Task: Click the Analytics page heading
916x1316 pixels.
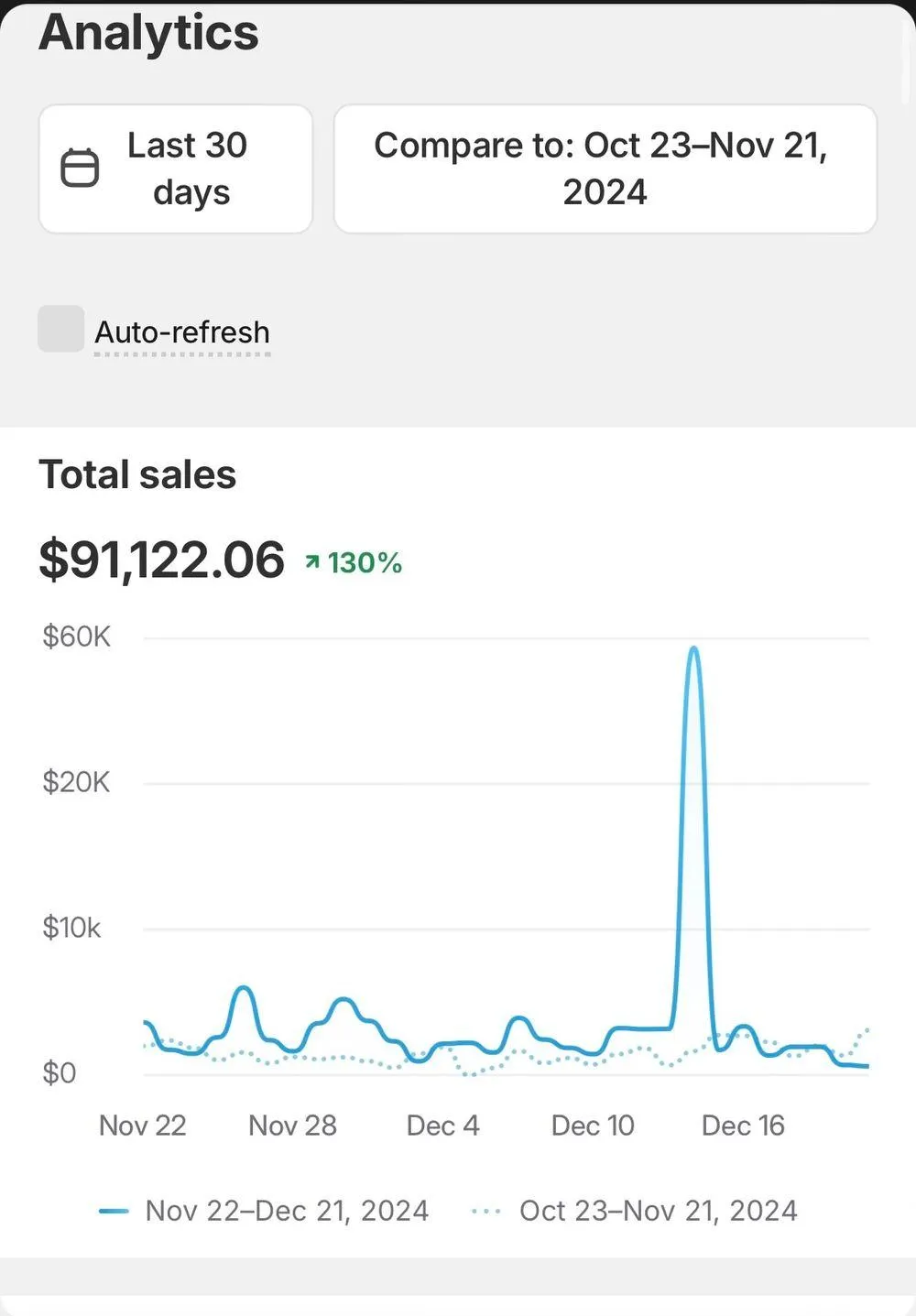Action: (148, 33)
